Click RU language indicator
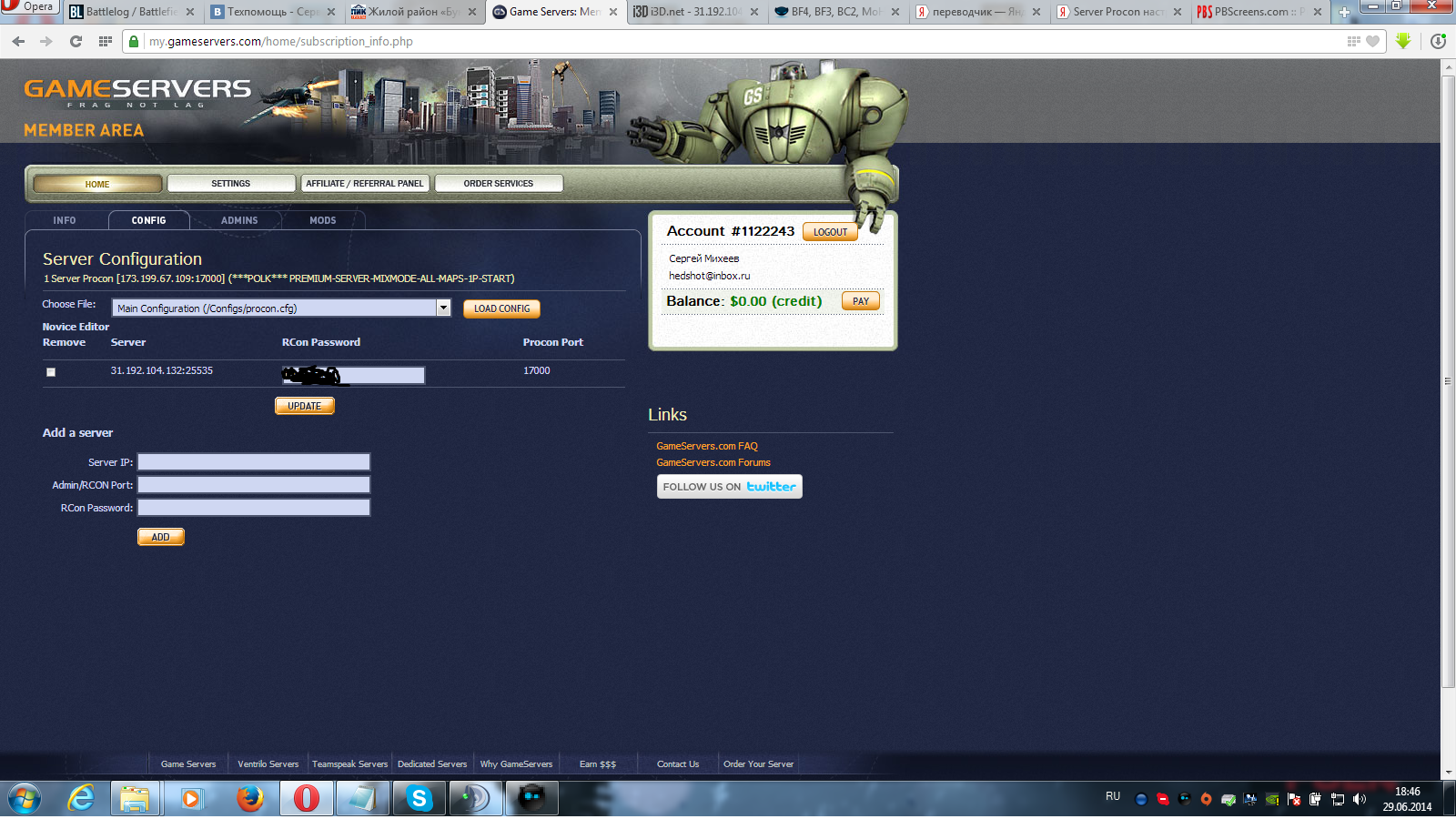This screenshot has height=819, width=1456. tap(1113, 796)
